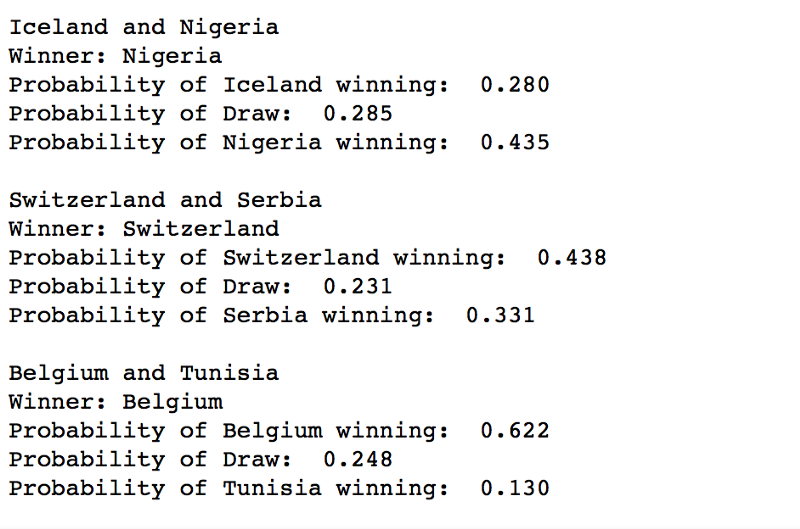Screen dimensions: 800x529
Task: Click the Iceland winning probability value 0.280
Action: click(515, 85)
